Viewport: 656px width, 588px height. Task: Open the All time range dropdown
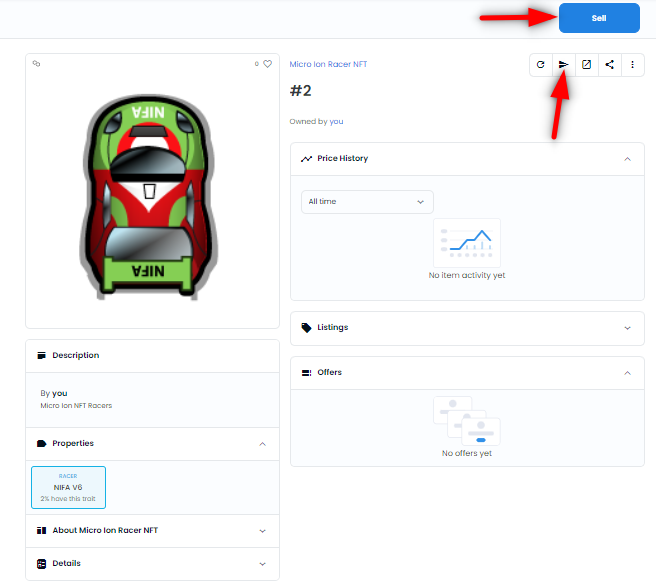(367, 202)
